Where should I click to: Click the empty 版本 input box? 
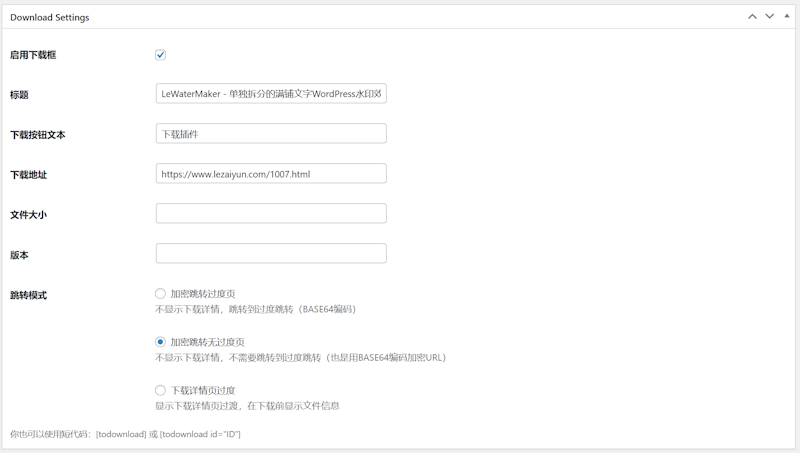coord(271,254)
